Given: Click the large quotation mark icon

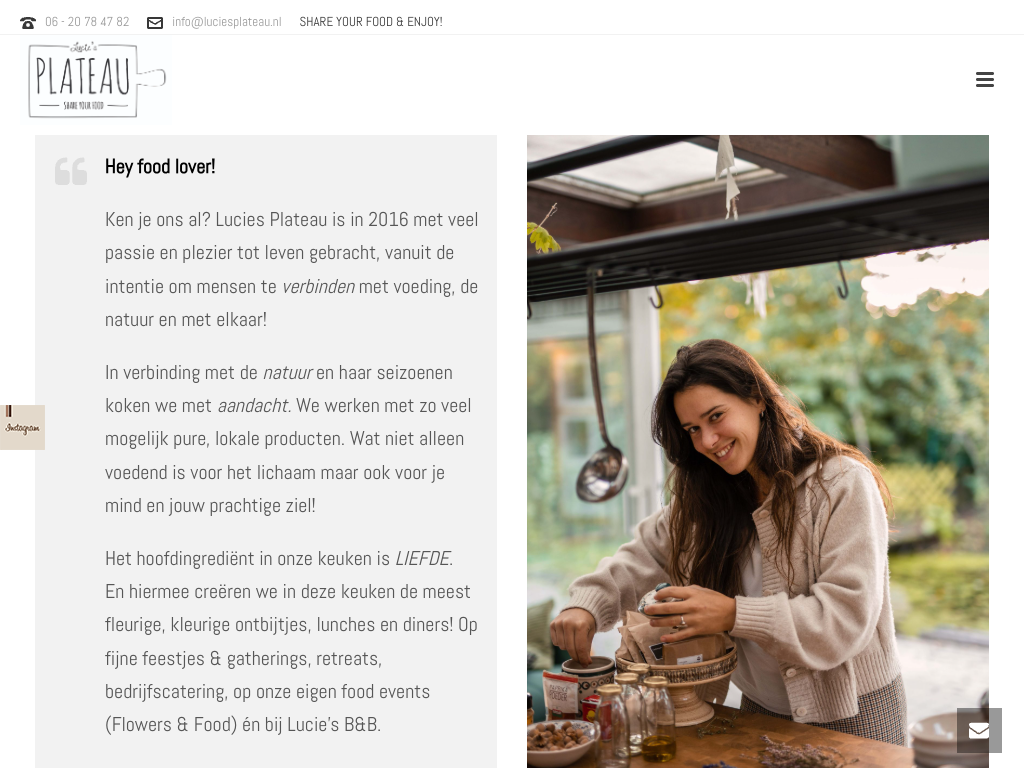Looking at the screenshot, I should pyautogui.click(x=71, y=171).
